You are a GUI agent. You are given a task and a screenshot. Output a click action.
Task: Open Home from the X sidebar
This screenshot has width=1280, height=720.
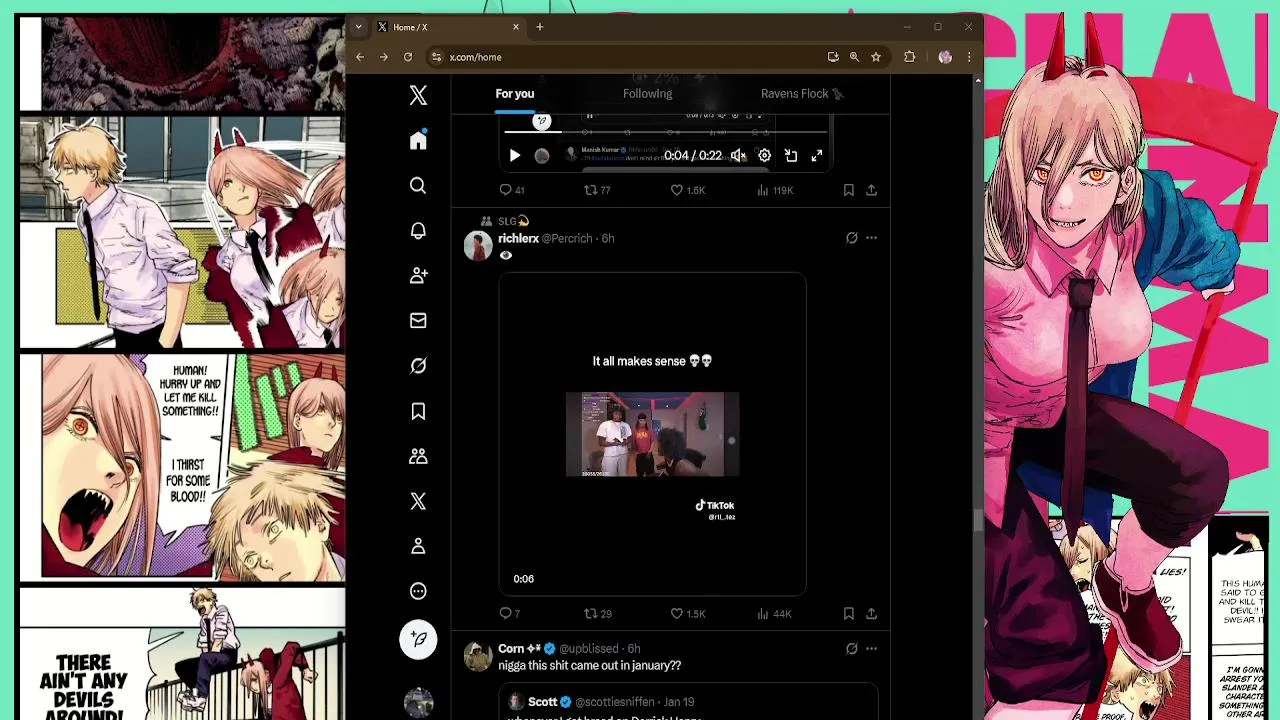tap(418, 140)
